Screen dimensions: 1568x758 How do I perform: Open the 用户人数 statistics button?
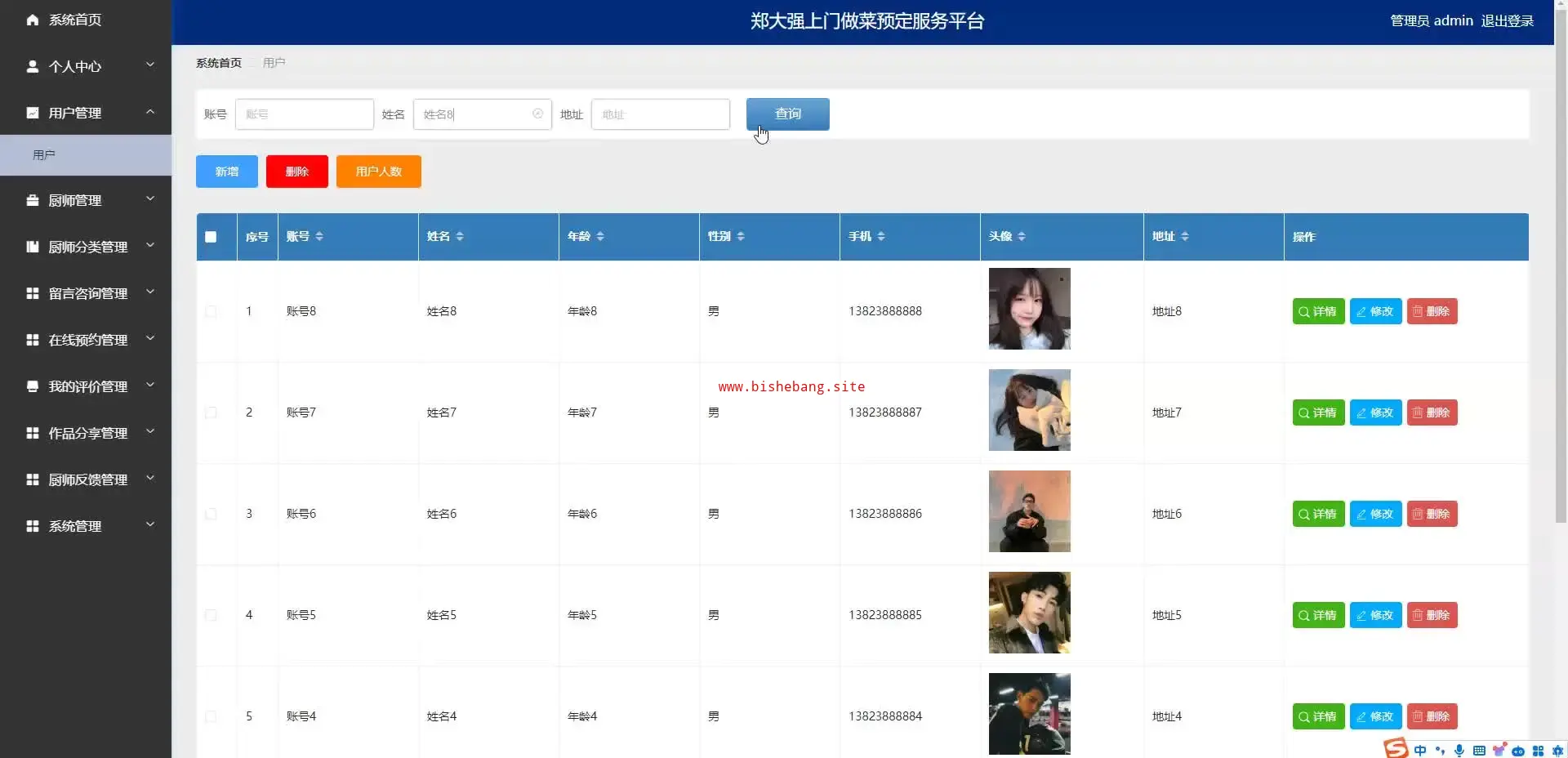379,172
